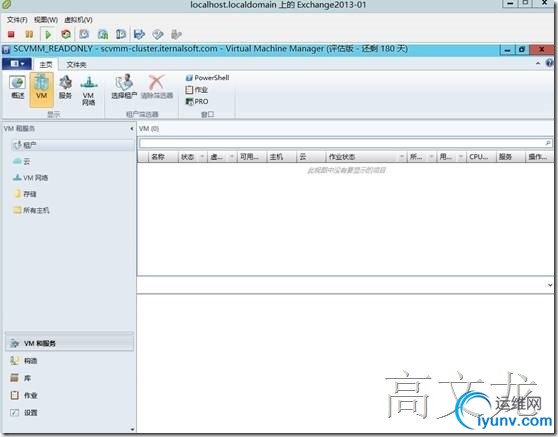The image size is (558, 437).
Task: Launch PowerShell from the ribbon
Action: [x=207, y=78]
